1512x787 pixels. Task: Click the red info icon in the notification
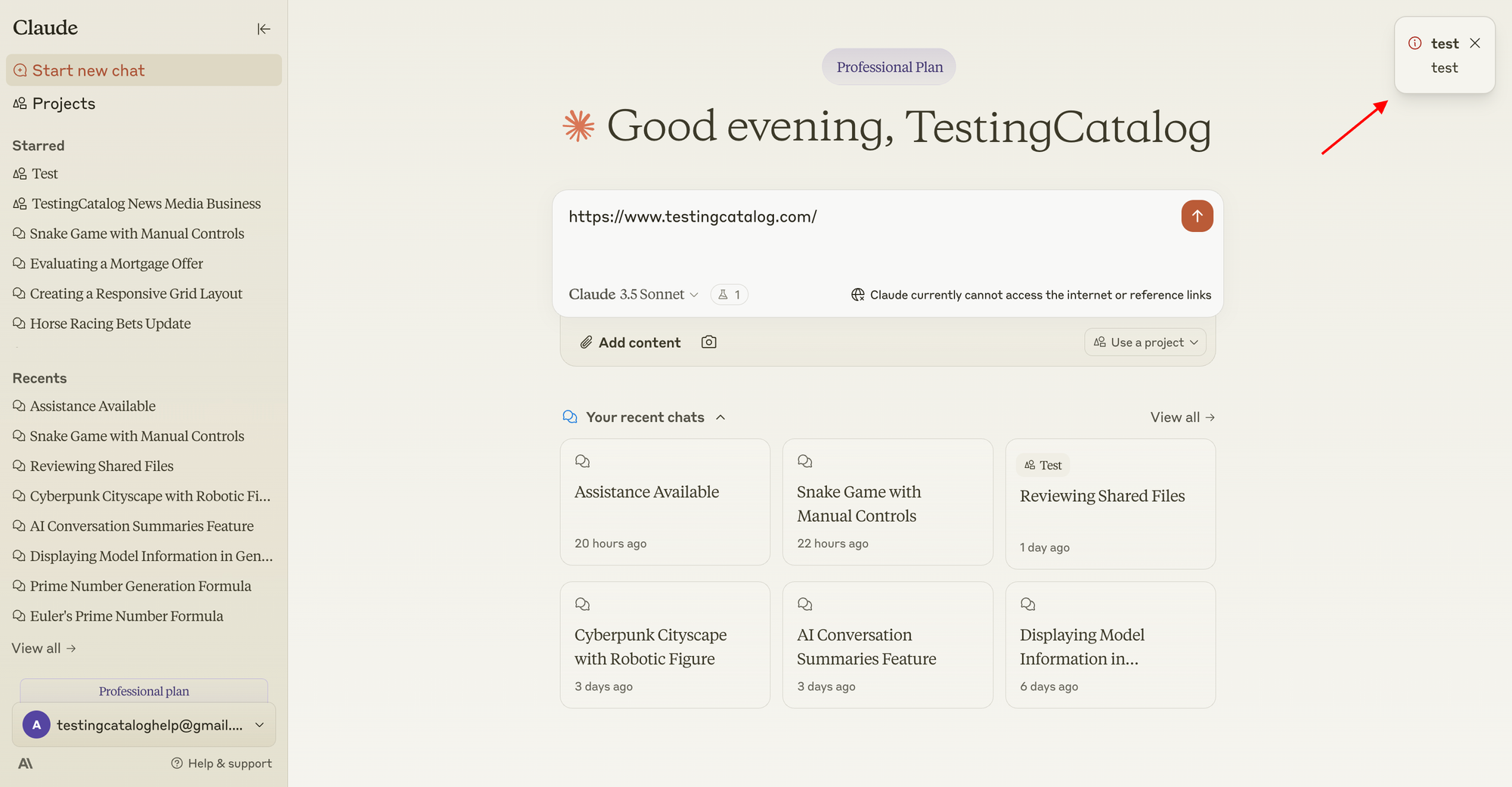[x=1415, y=43]
